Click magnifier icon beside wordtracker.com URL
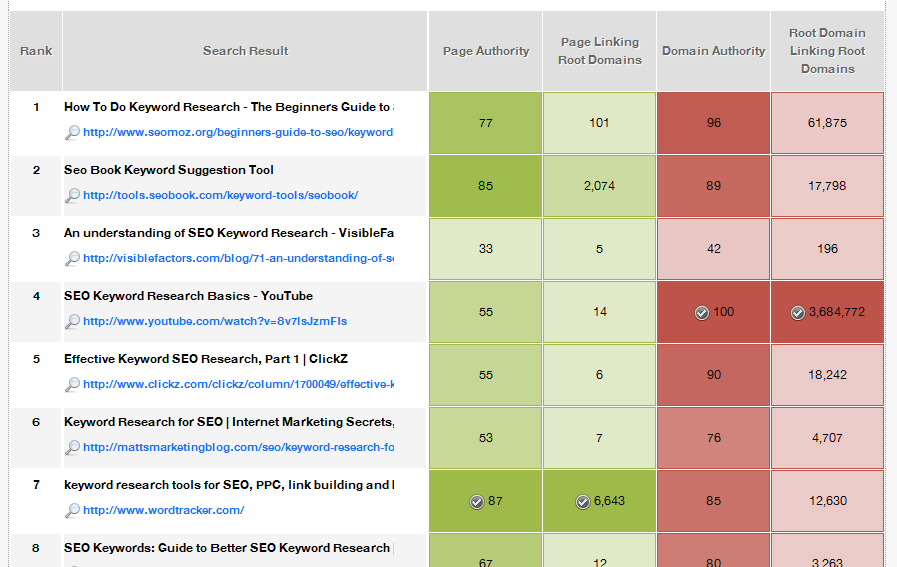Image resolution: width=897 pixels, height=567 pixels. point(72,510)
